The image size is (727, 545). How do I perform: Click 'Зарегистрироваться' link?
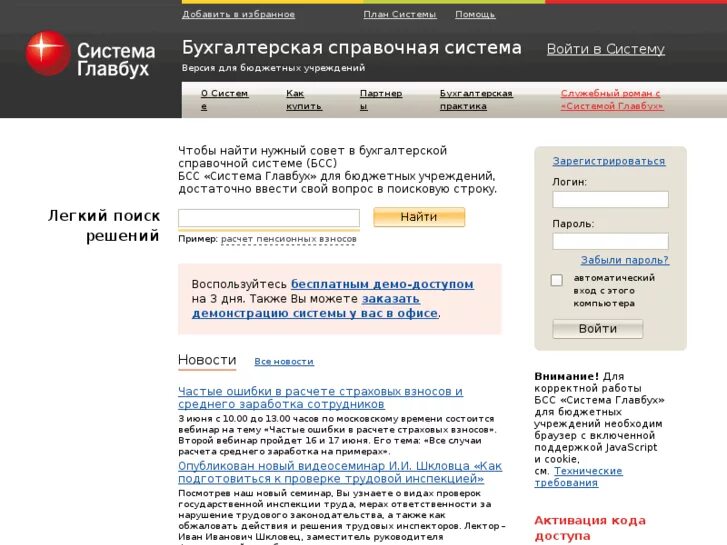[609, 161]
